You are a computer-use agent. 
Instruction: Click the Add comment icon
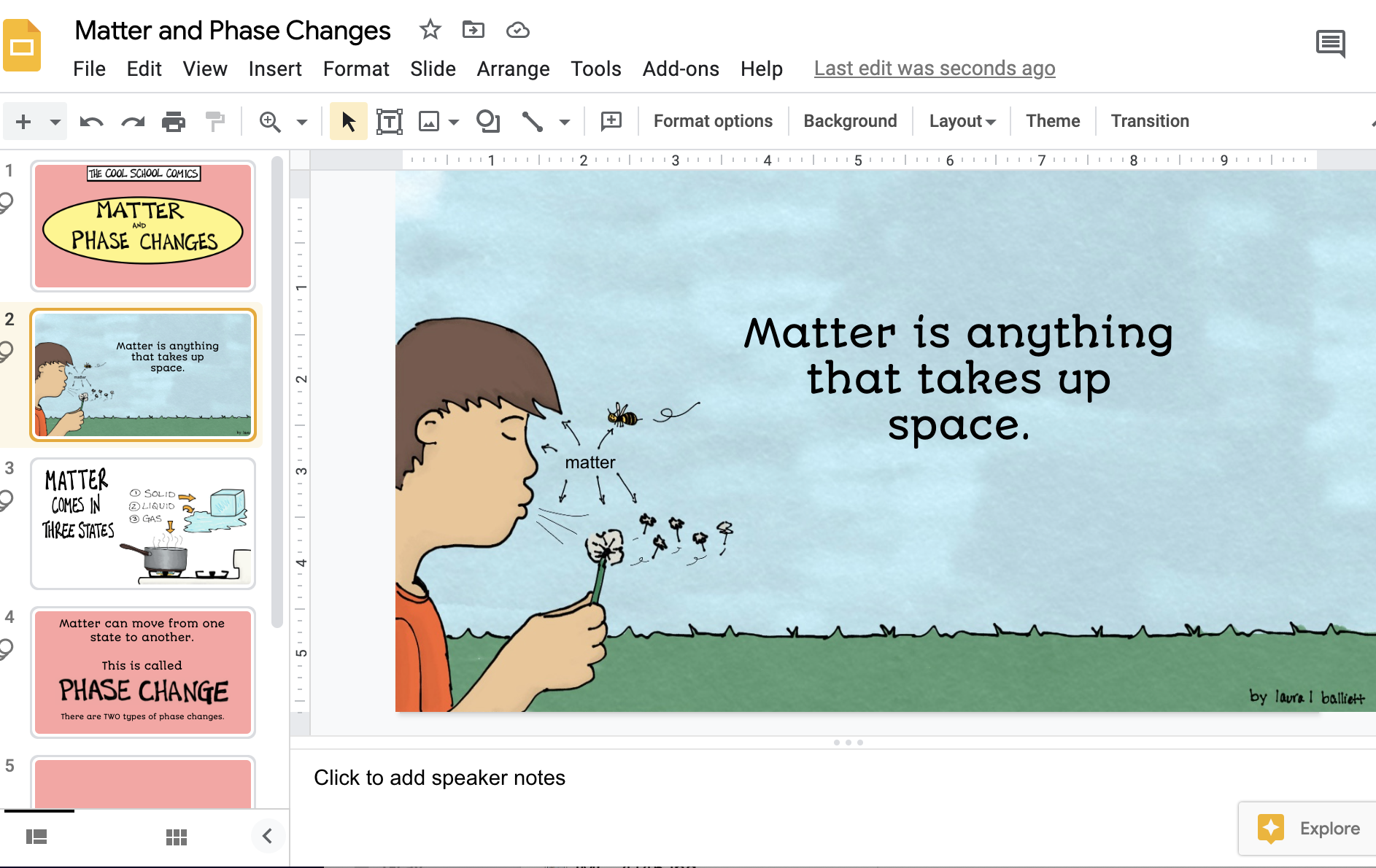pos(611,121)
